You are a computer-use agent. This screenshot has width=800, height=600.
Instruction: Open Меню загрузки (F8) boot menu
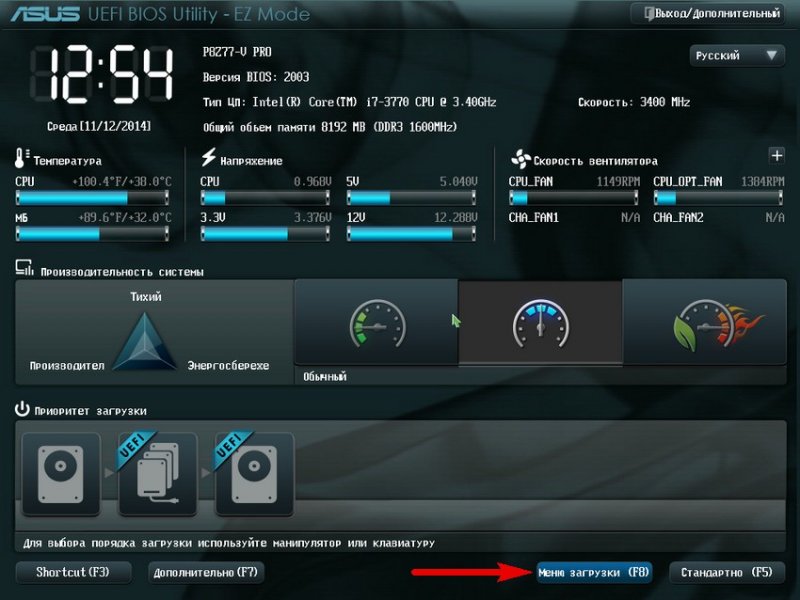[594, 572]
